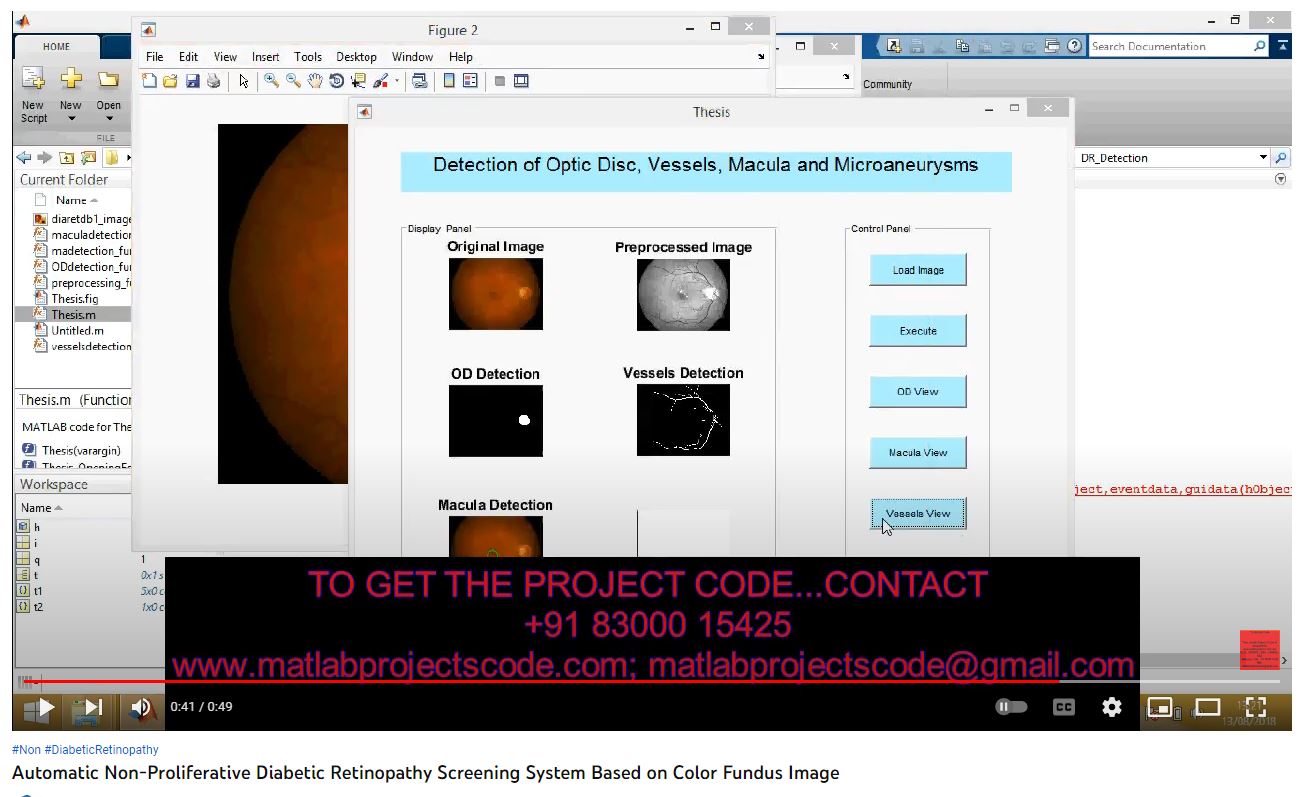Select the Rotate 3D tool

point(336,81)
